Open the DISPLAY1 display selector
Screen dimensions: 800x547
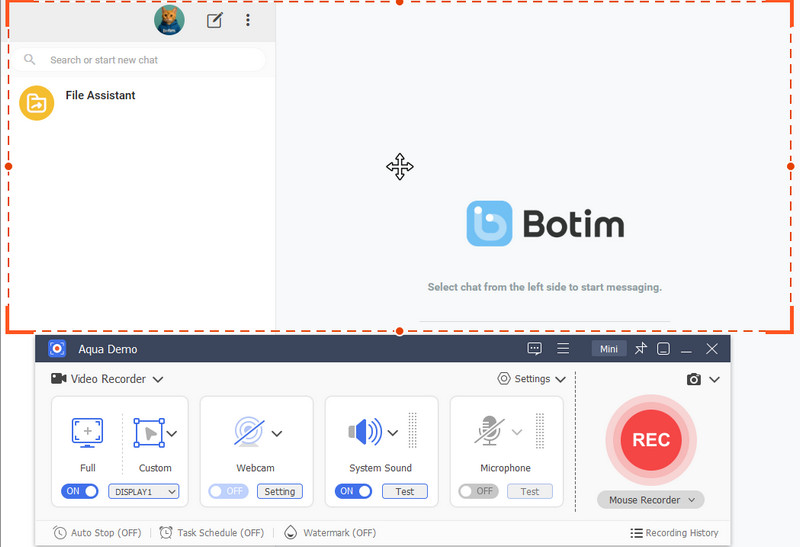[x=144, y=492]
